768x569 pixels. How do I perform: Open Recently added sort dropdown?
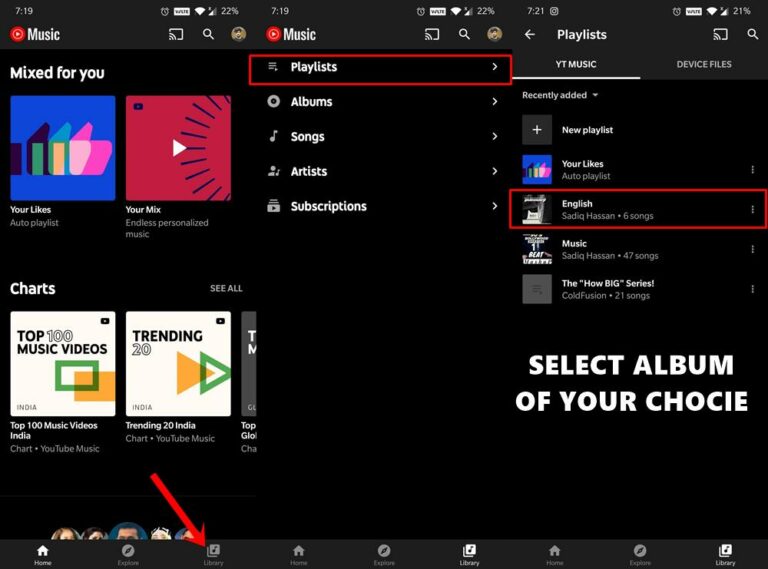click(560, 95)
